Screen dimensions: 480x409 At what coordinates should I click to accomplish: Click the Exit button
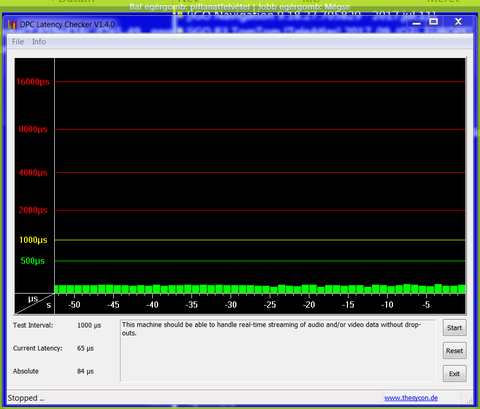coord(454,374)
